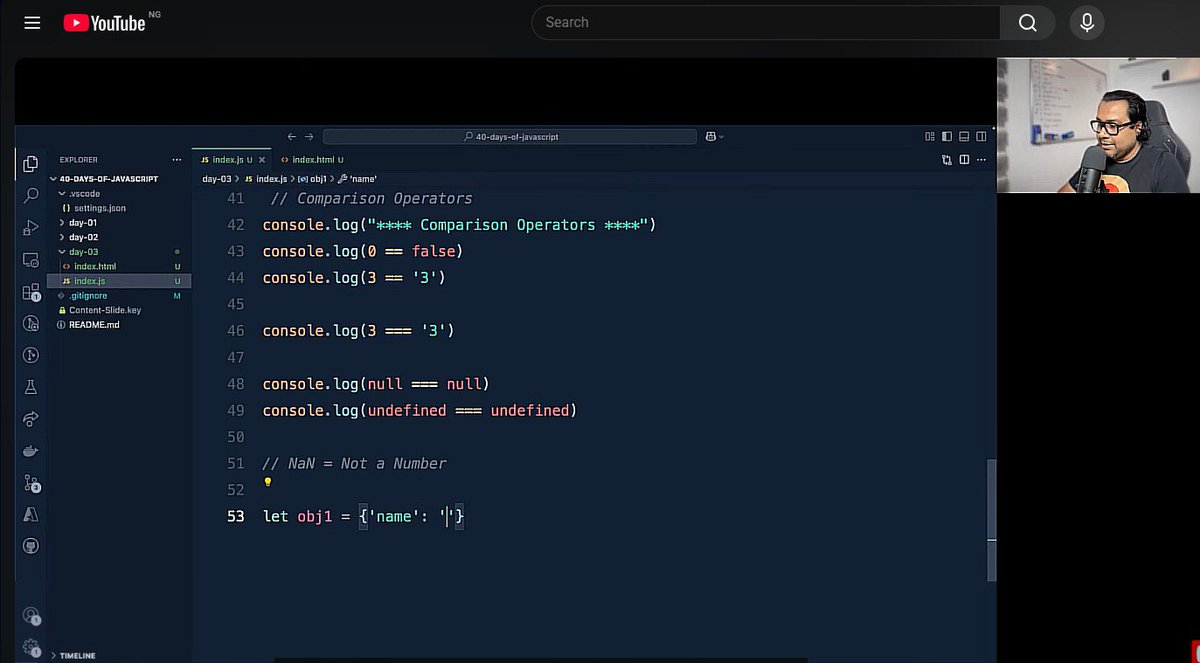Open Explorer more actions ellipsis
The width and height of the screenshot is (1200, 663).
(177, 159)
